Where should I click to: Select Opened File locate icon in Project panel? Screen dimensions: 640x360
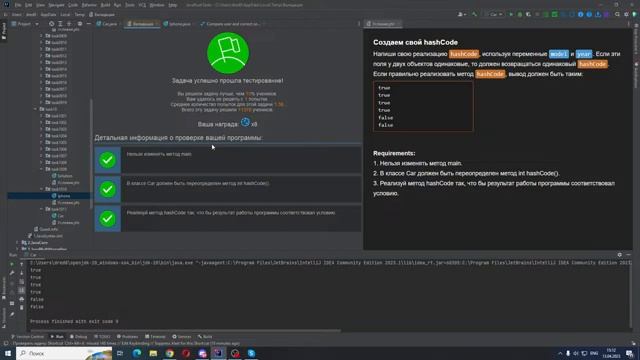pos(51,24)
